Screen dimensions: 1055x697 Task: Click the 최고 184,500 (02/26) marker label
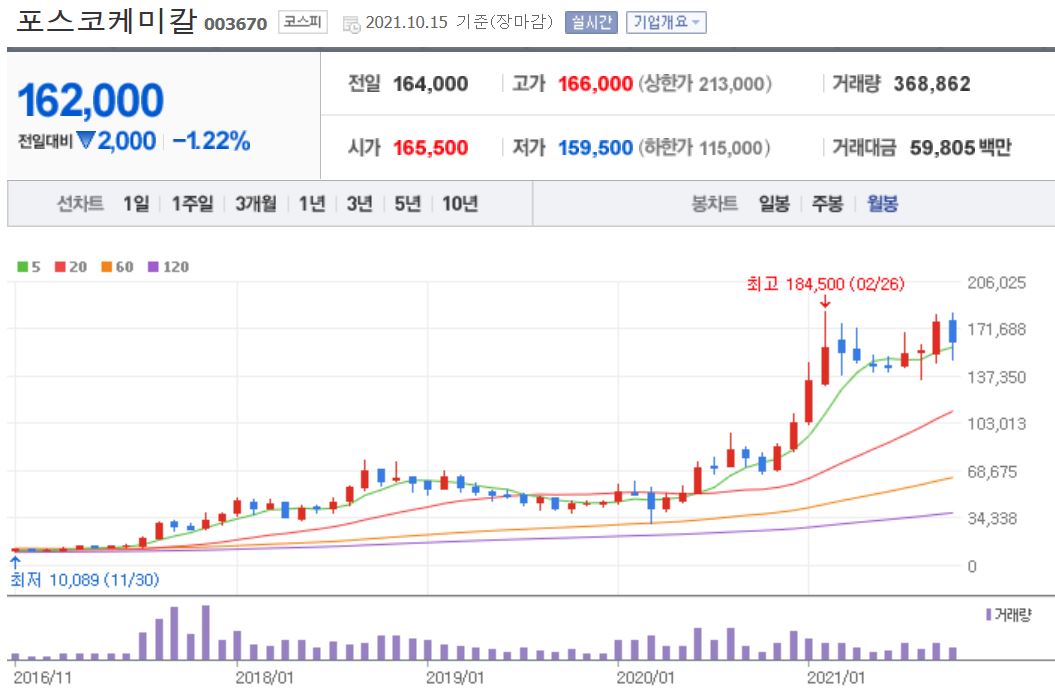826,284
